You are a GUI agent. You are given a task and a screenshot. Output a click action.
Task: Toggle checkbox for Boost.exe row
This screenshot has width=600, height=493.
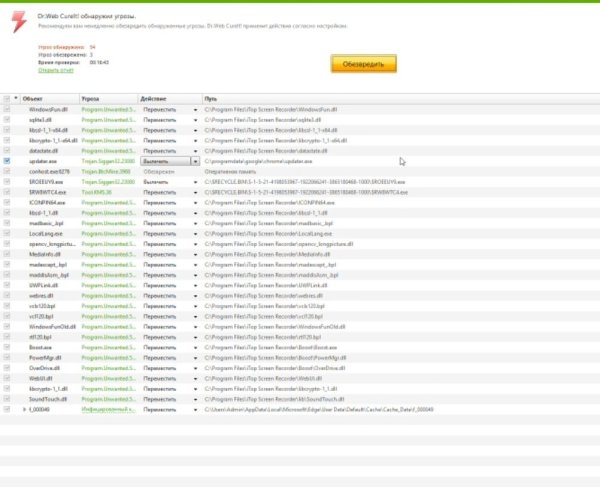[7, 347]
